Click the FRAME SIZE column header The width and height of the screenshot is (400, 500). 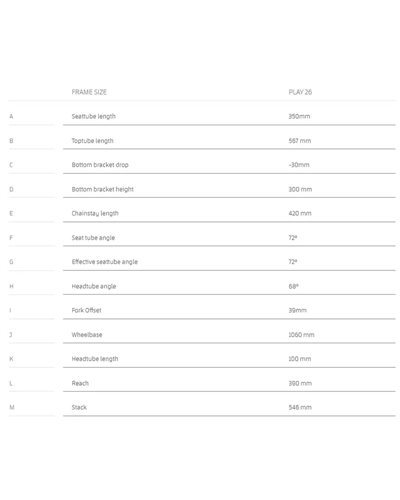tap(89, 92)
